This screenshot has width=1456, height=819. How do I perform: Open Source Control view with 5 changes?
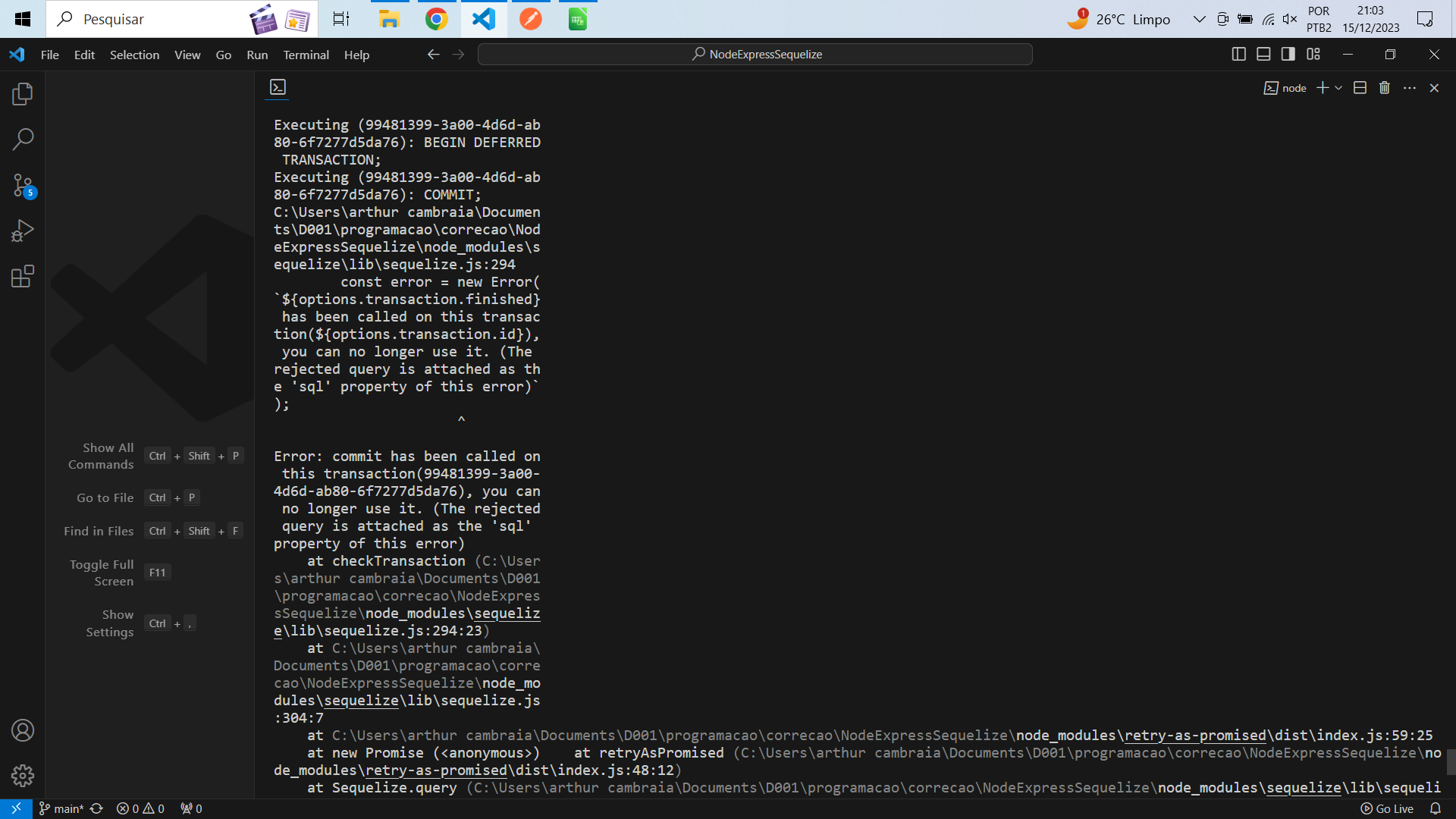23,185
